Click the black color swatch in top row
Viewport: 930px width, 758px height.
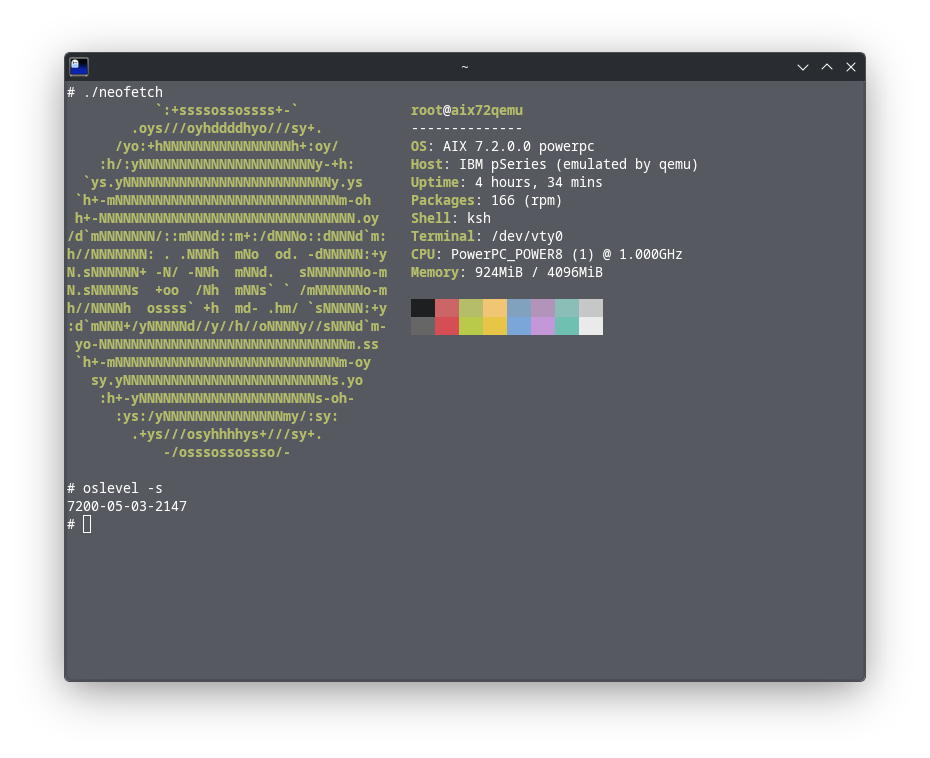(423, 308)
